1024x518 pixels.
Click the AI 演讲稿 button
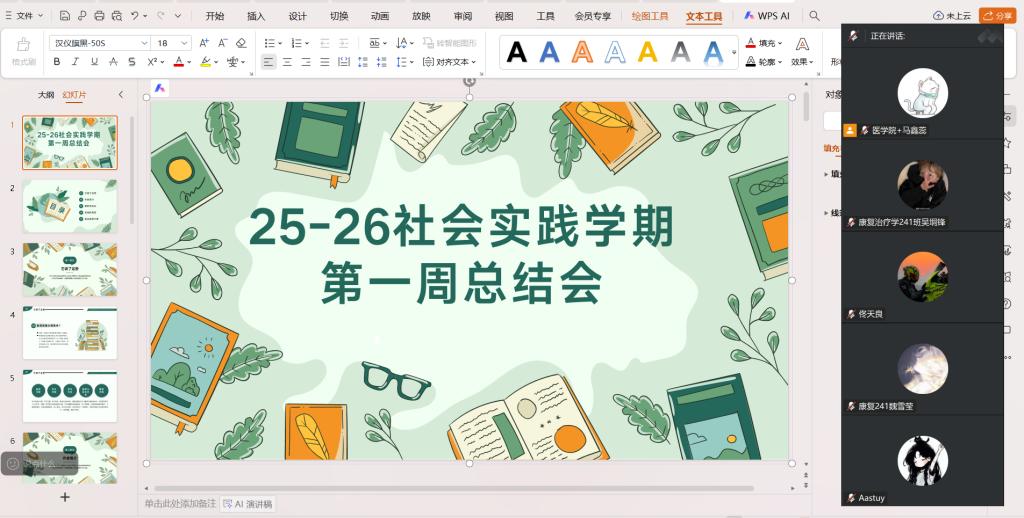[248, 504]
